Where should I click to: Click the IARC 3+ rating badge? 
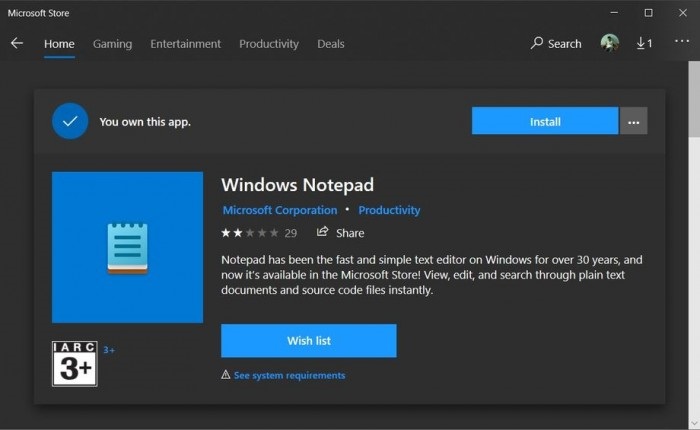pos(75,363)
